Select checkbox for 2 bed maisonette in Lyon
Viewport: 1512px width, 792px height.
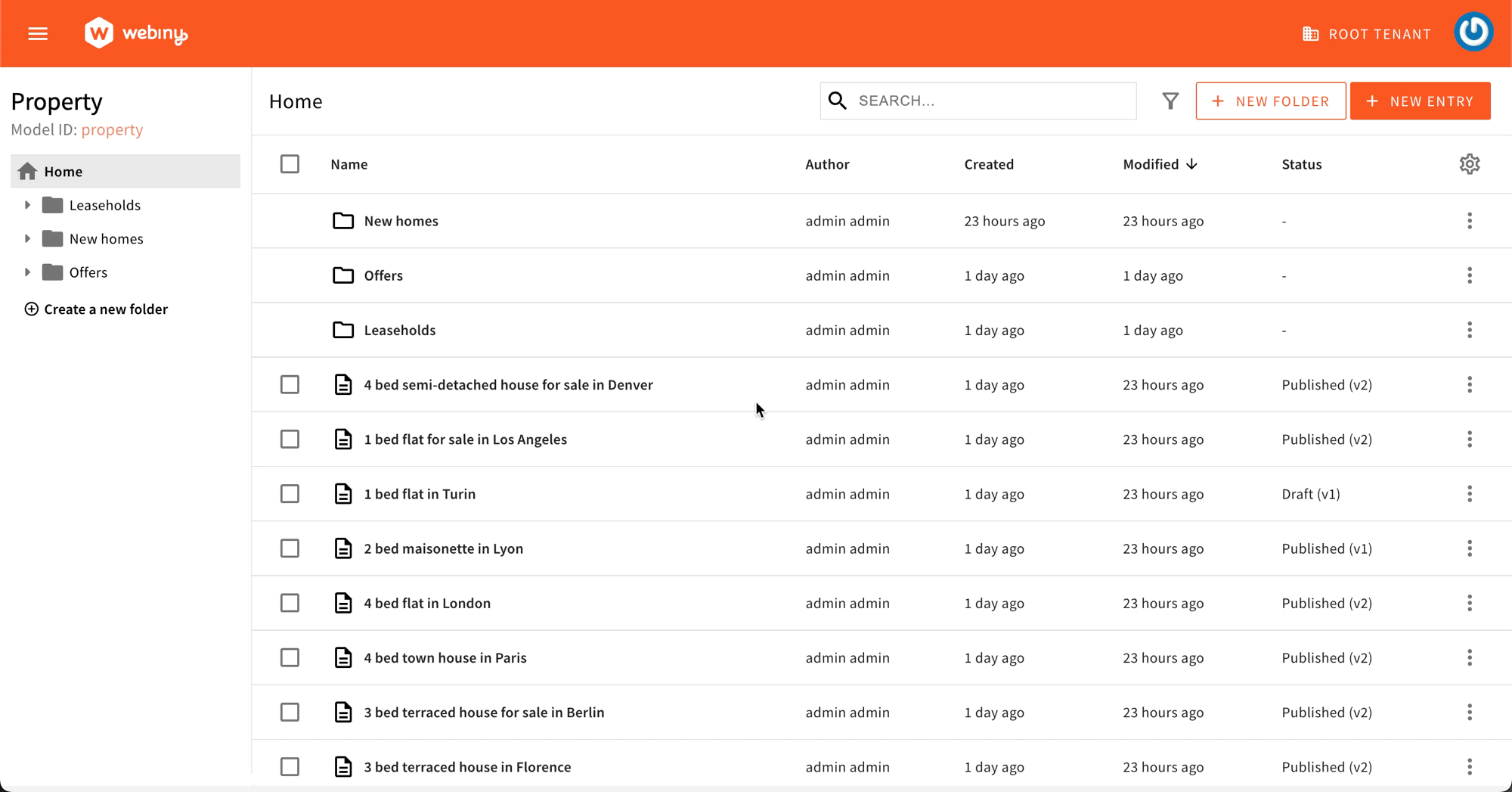[x=290, y=548]
